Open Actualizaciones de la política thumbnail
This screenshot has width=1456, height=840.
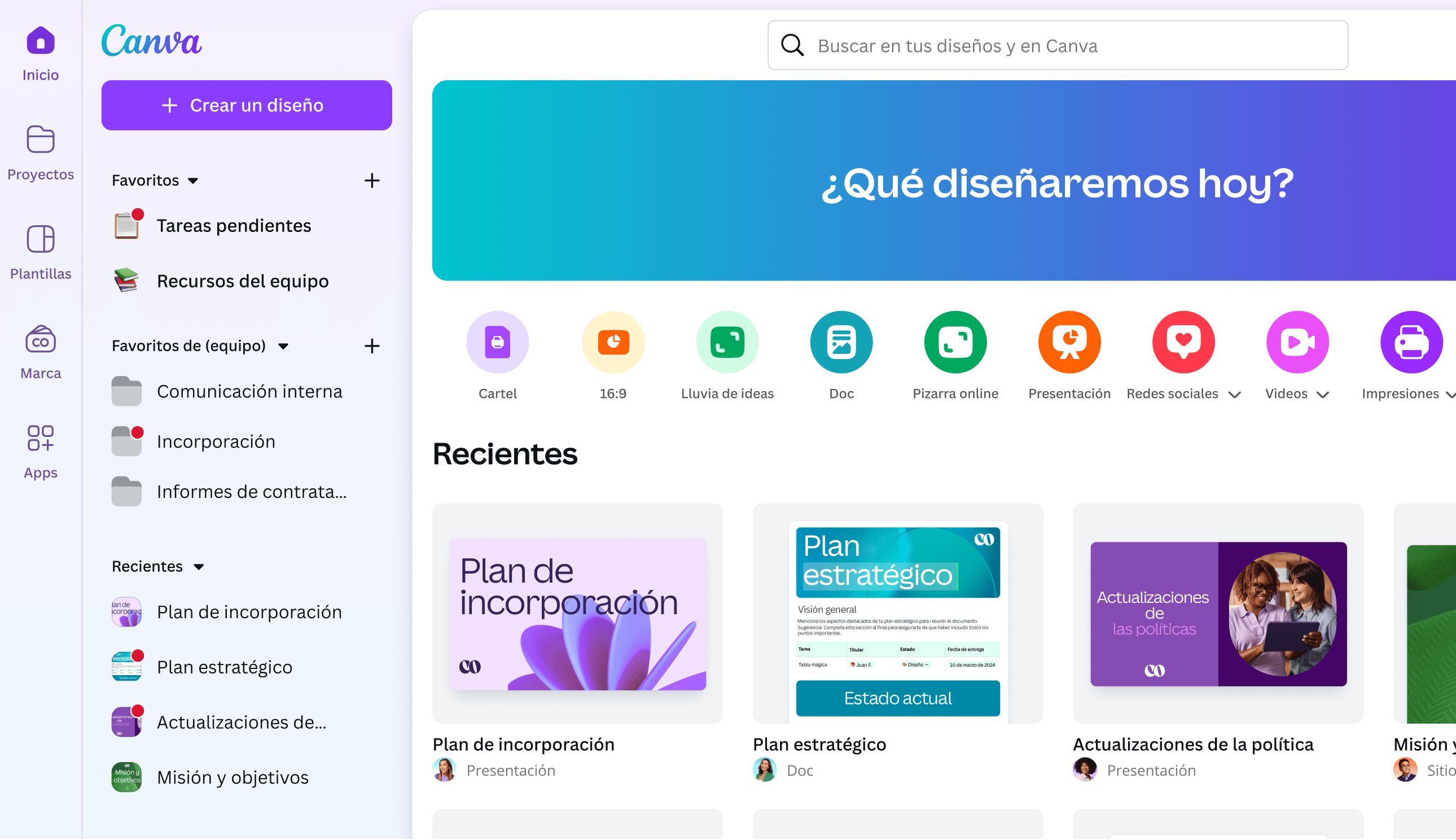(1218, 614)
